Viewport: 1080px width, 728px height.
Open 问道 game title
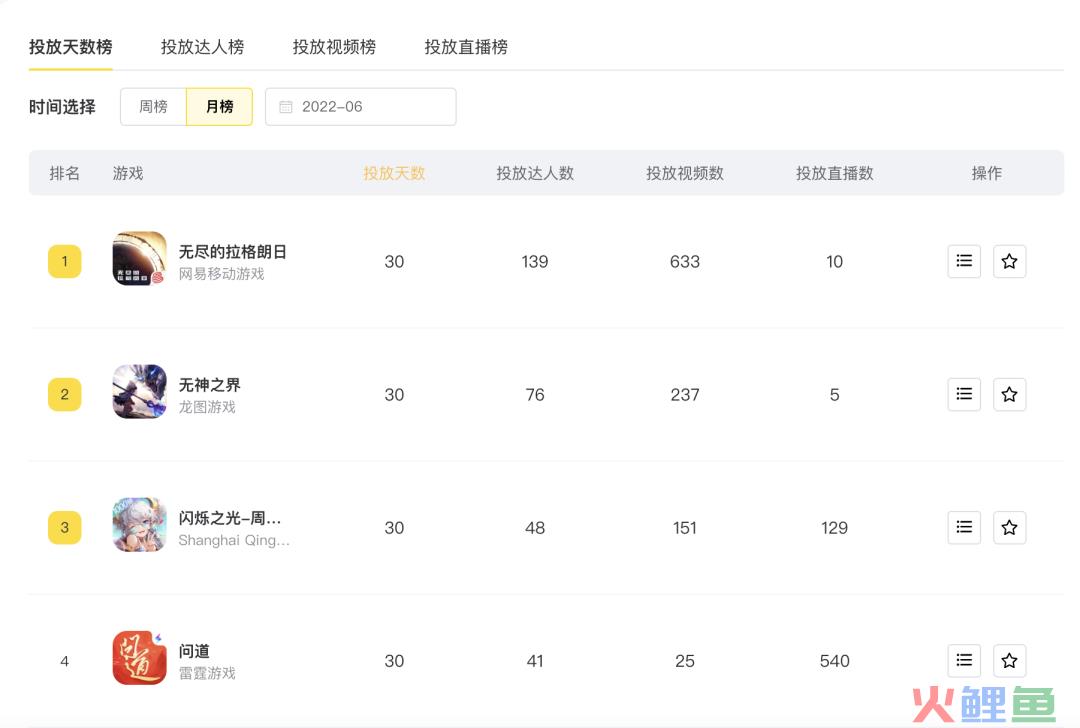[194, 651]
